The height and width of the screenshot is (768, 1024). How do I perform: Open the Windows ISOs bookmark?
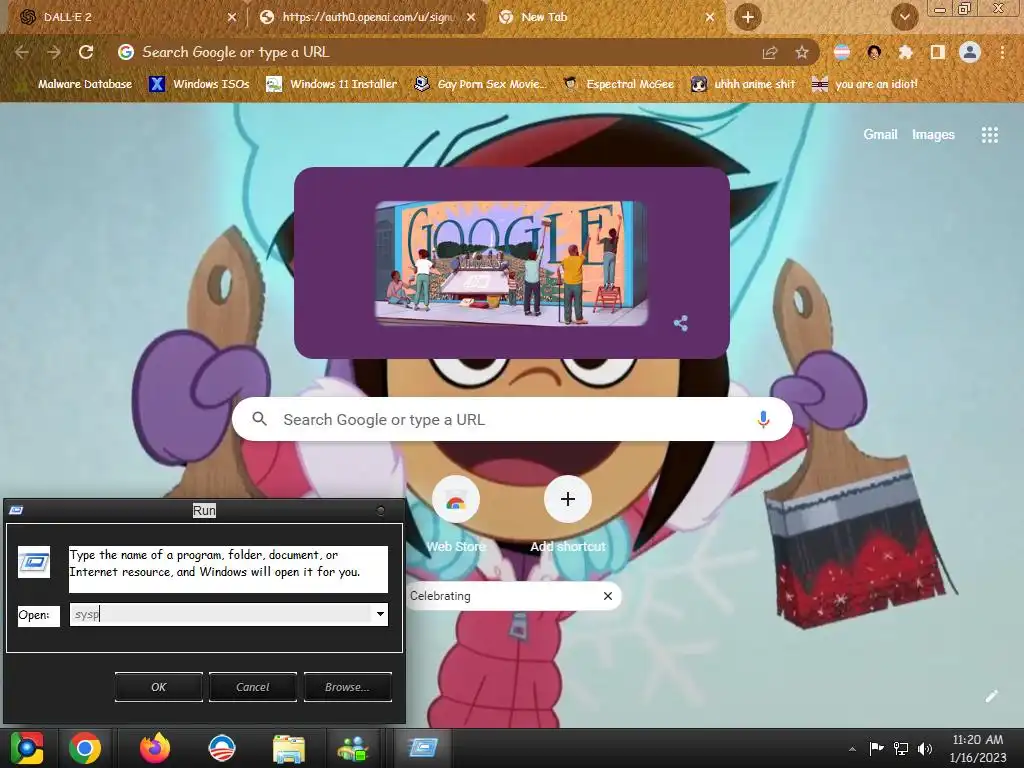[x=199, y=84]
